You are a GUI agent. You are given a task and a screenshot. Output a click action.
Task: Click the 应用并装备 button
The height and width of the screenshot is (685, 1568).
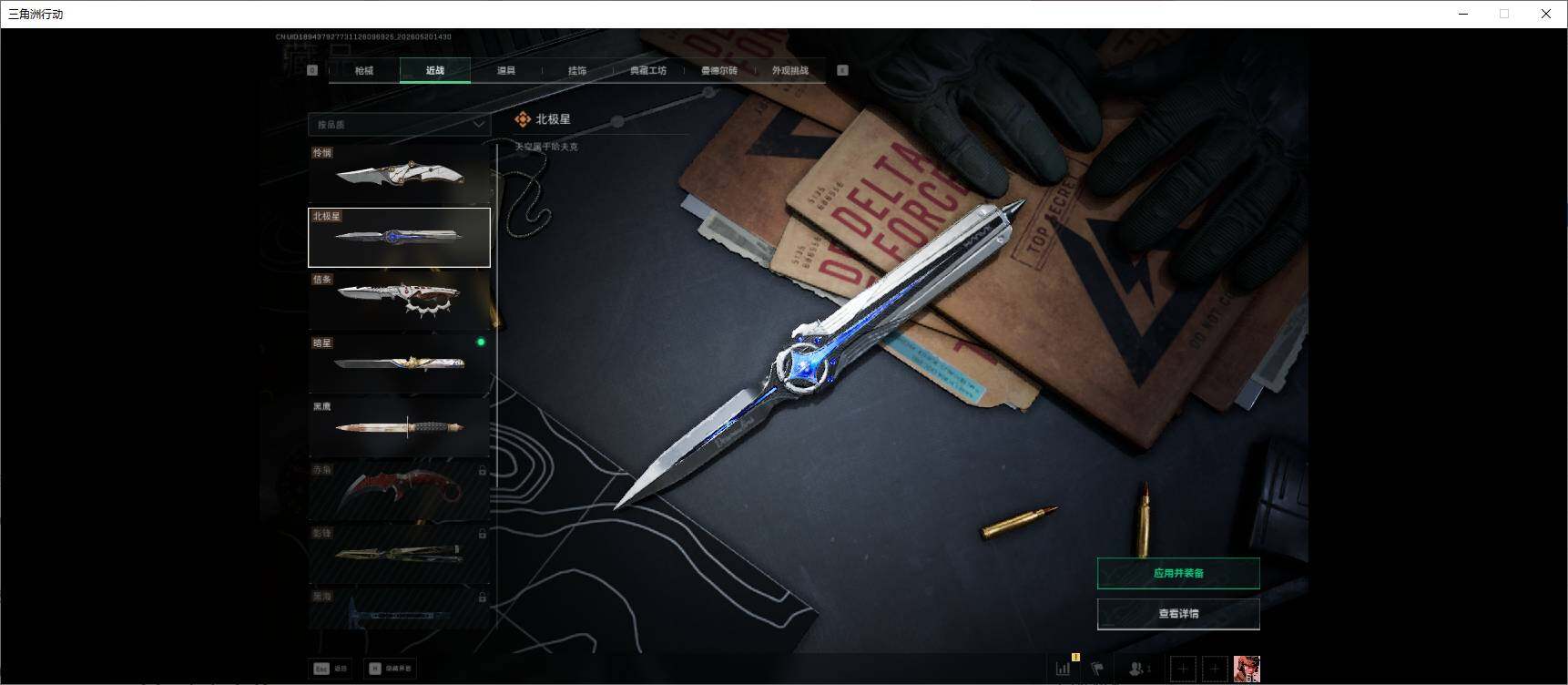click(1178, 573)
